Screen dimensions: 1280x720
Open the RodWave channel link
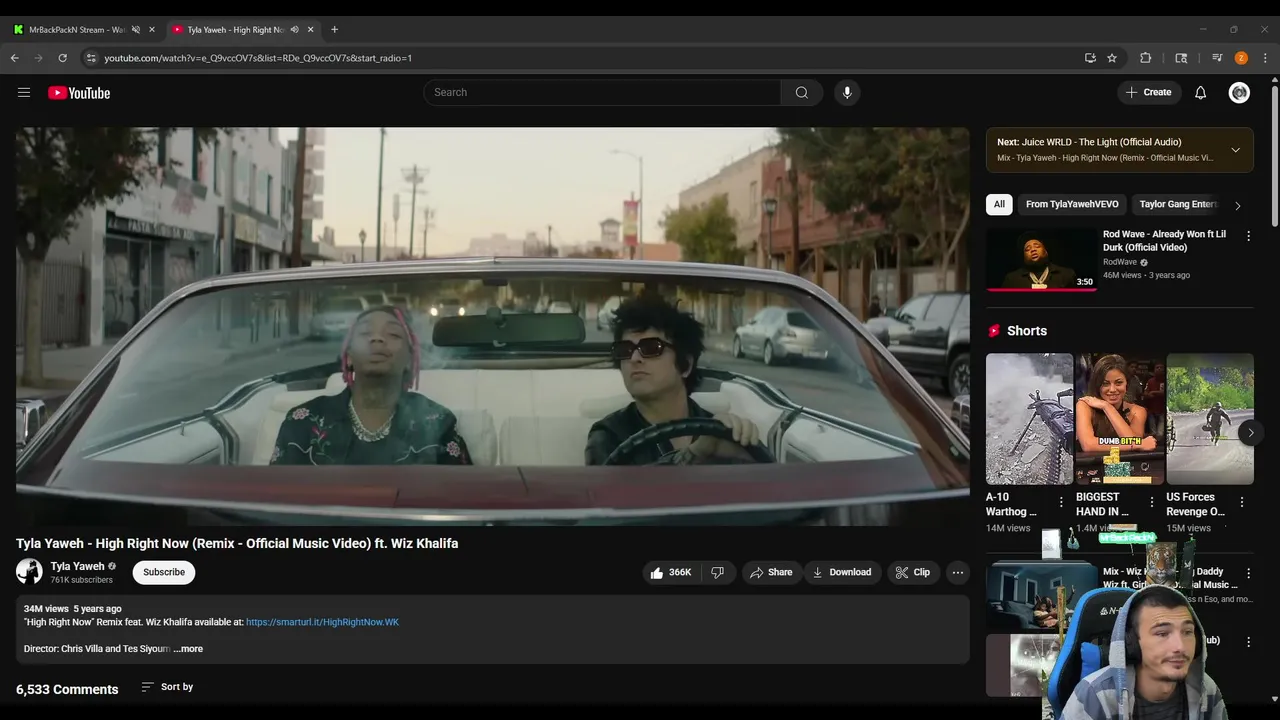pos(1120,262)
